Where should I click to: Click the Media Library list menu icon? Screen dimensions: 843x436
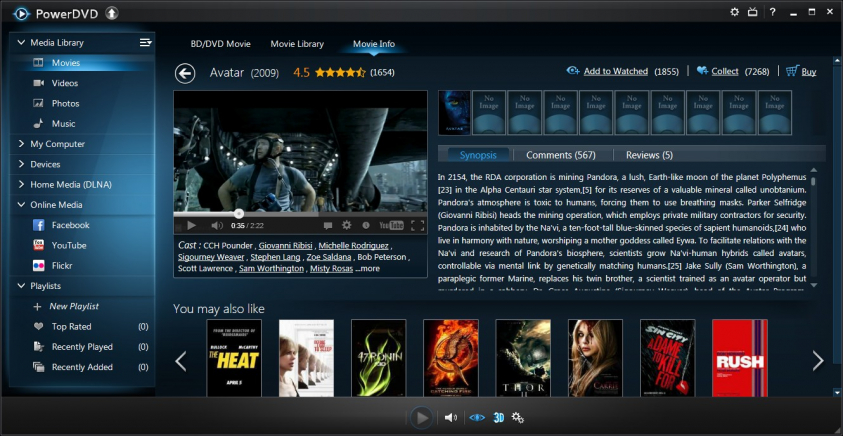pyautogui.click(x=145, y=42)
